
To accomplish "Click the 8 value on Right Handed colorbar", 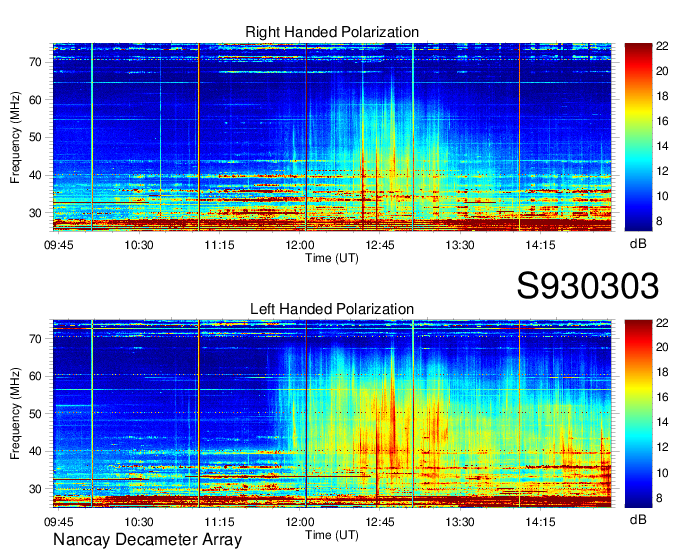I will click(660, 222).
